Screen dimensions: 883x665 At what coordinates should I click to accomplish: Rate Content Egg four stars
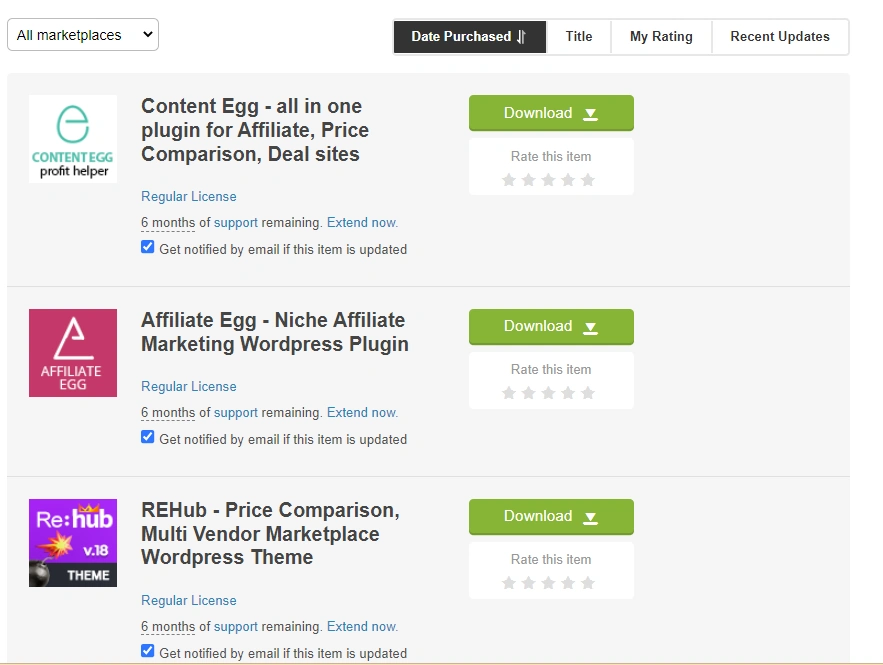click(568, 180)
